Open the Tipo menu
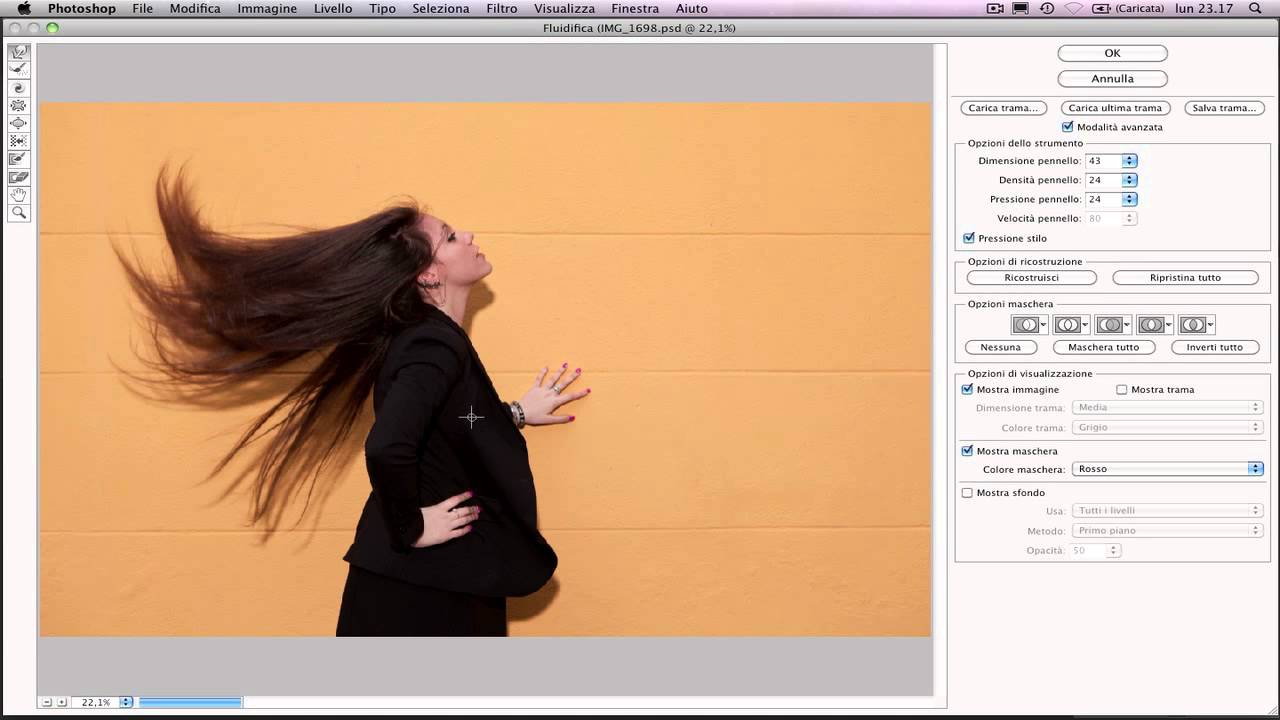Viewport: 1280px width, 720px height. pyautogui.click(x=382, y=8)
